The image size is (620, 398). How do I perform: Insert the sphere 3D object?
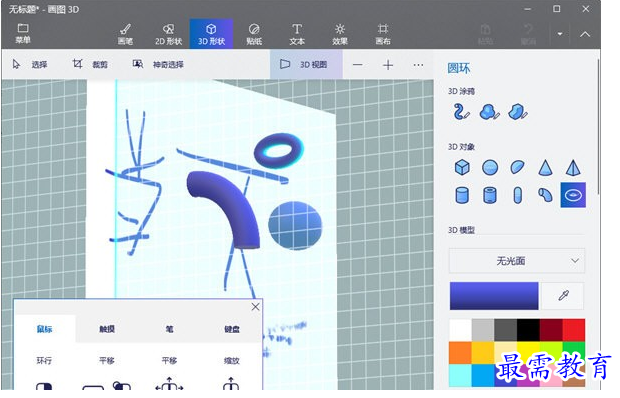click(x=490, y=167)
